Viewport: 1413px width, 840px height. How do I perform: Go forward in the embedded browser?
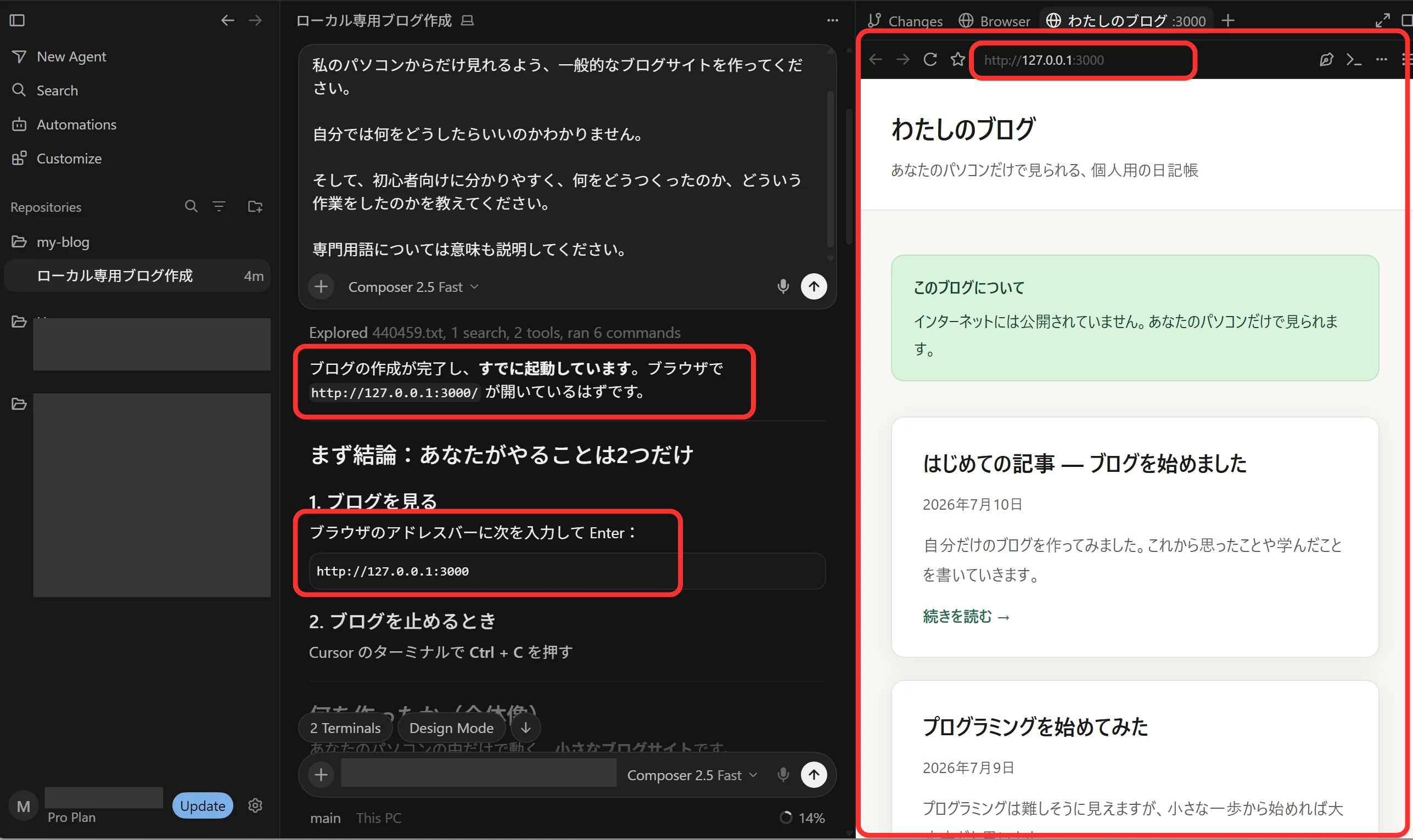click(902, 59)
